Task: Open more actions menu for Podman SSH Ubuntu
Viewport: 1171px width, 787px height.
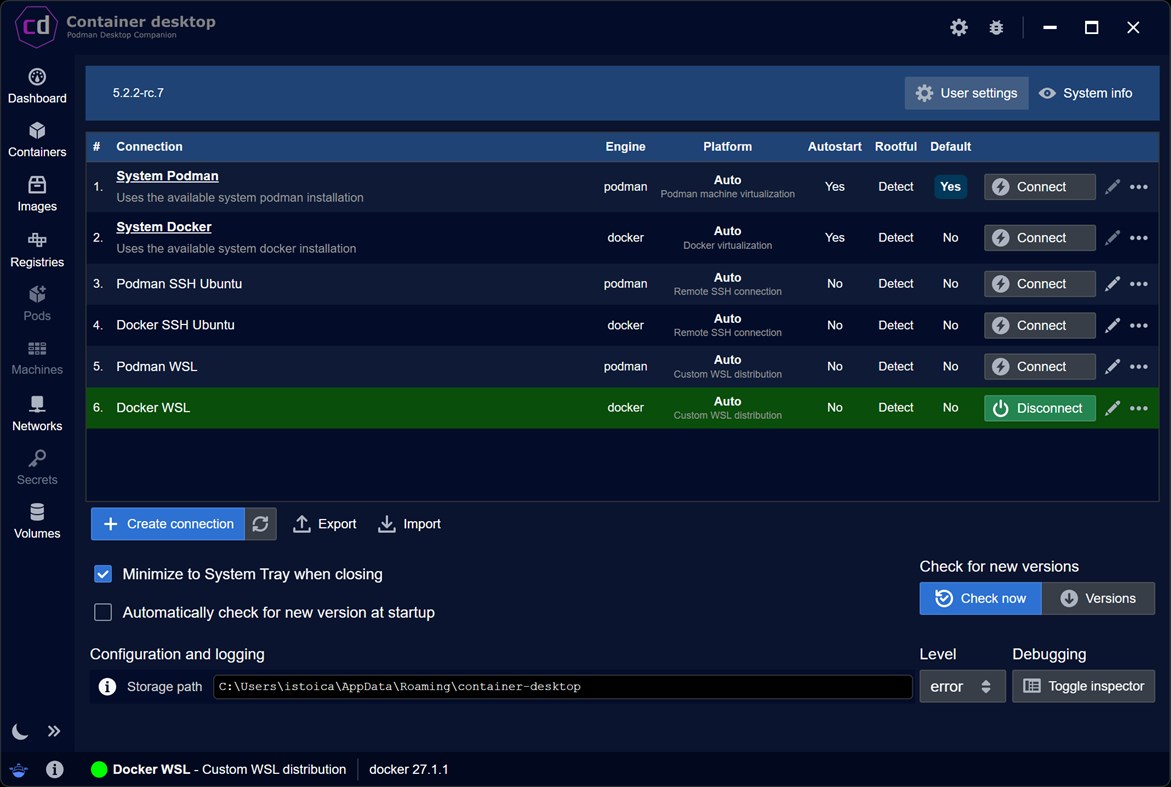Action: pos(1138,284)
